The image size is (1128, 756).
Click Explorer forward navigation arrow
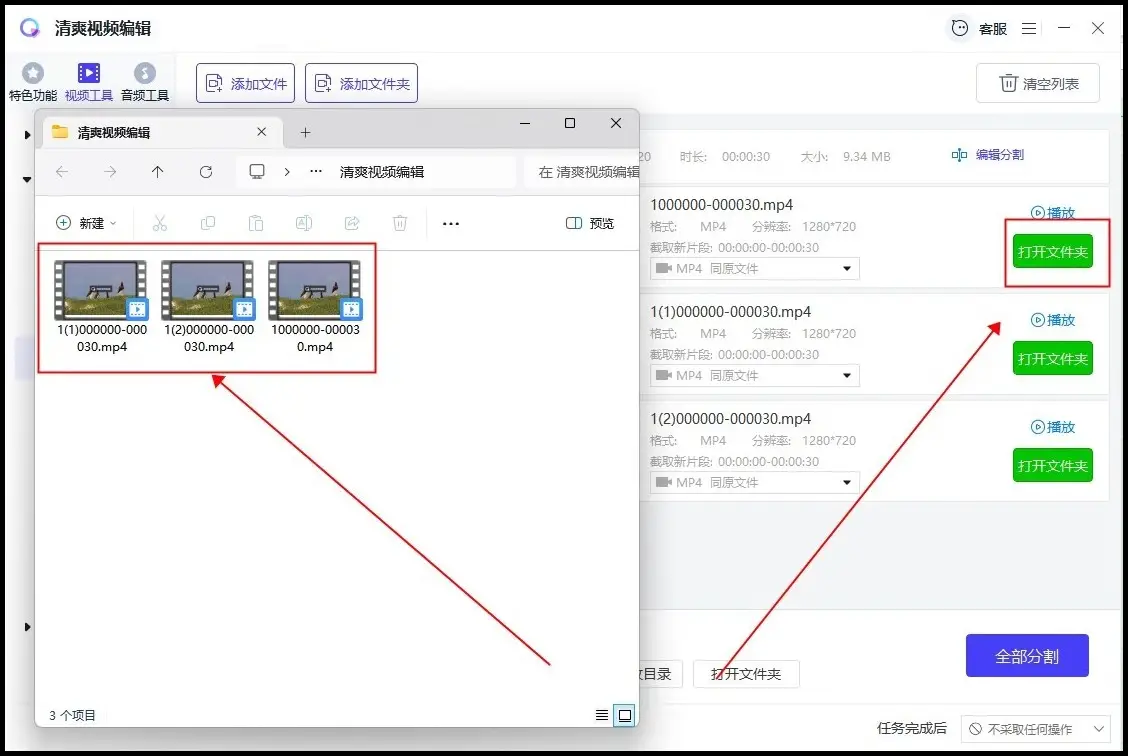(110, 172)
